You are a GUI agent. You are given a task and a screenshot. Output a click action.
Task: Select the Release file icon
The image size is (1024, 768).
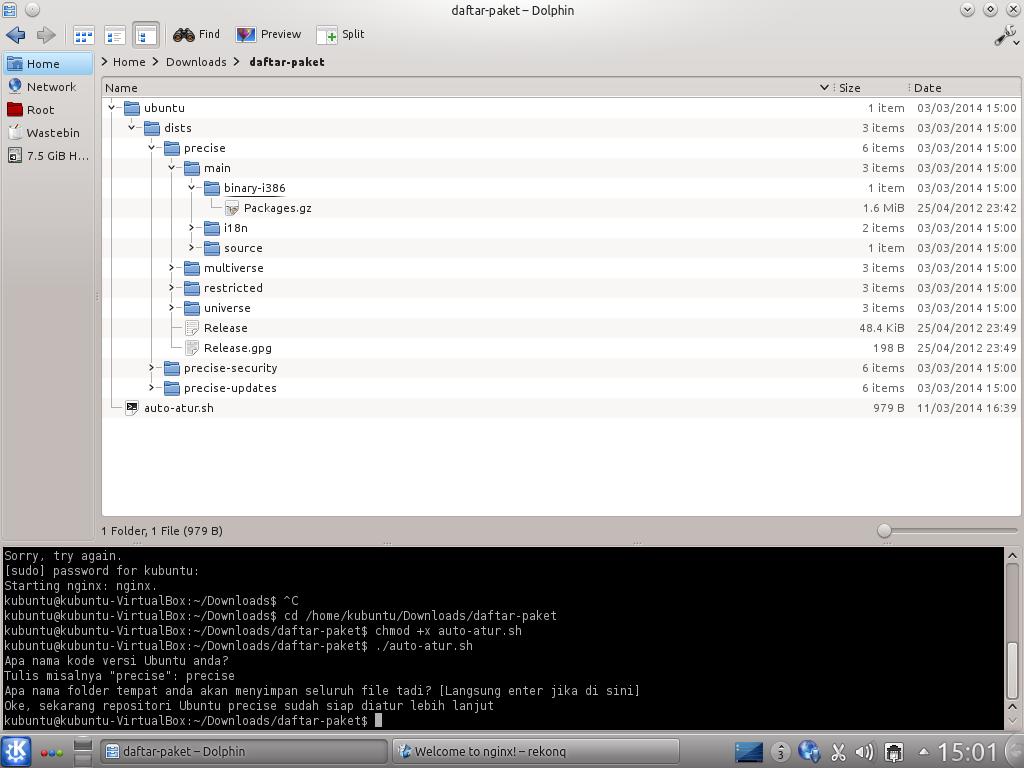[x=191, y=328]
